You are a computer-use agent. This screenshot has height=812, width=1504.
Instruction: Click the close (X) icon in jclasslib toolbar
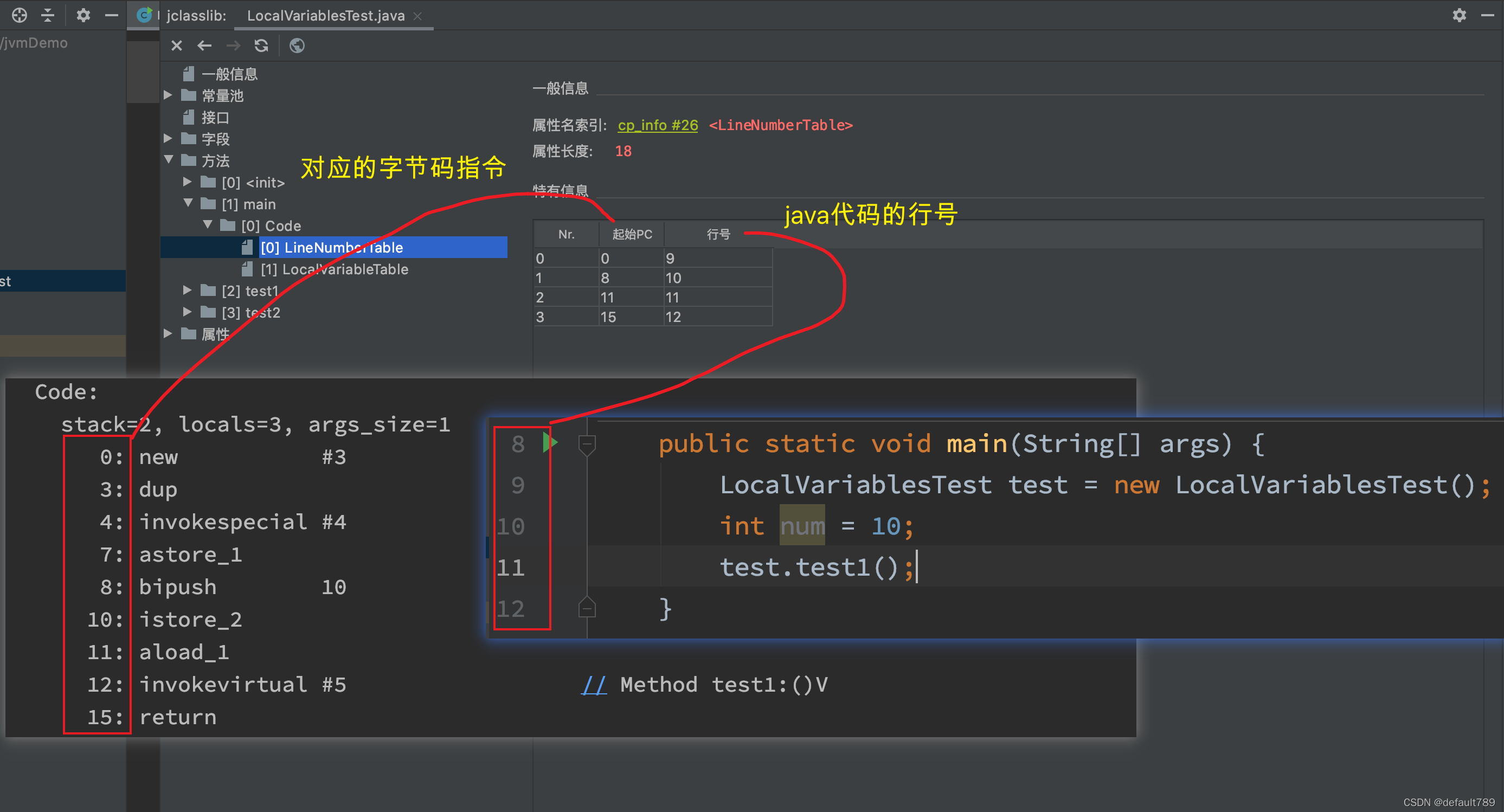tap(176, 46)
